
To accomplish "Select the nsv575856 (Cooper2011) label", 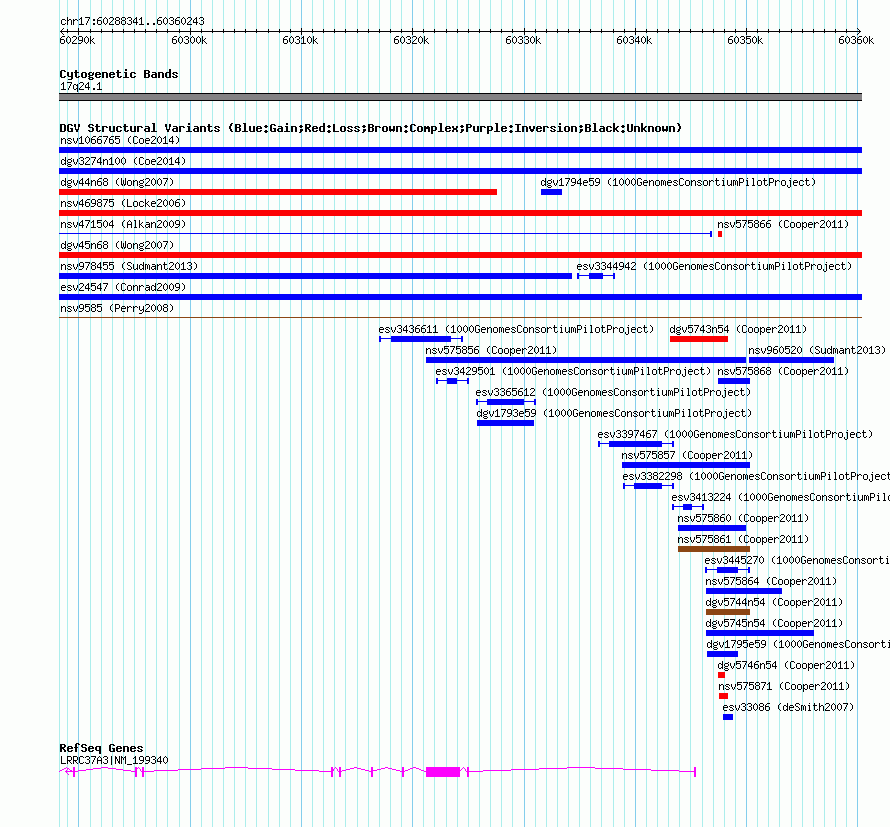I will [x=491, y=350].
